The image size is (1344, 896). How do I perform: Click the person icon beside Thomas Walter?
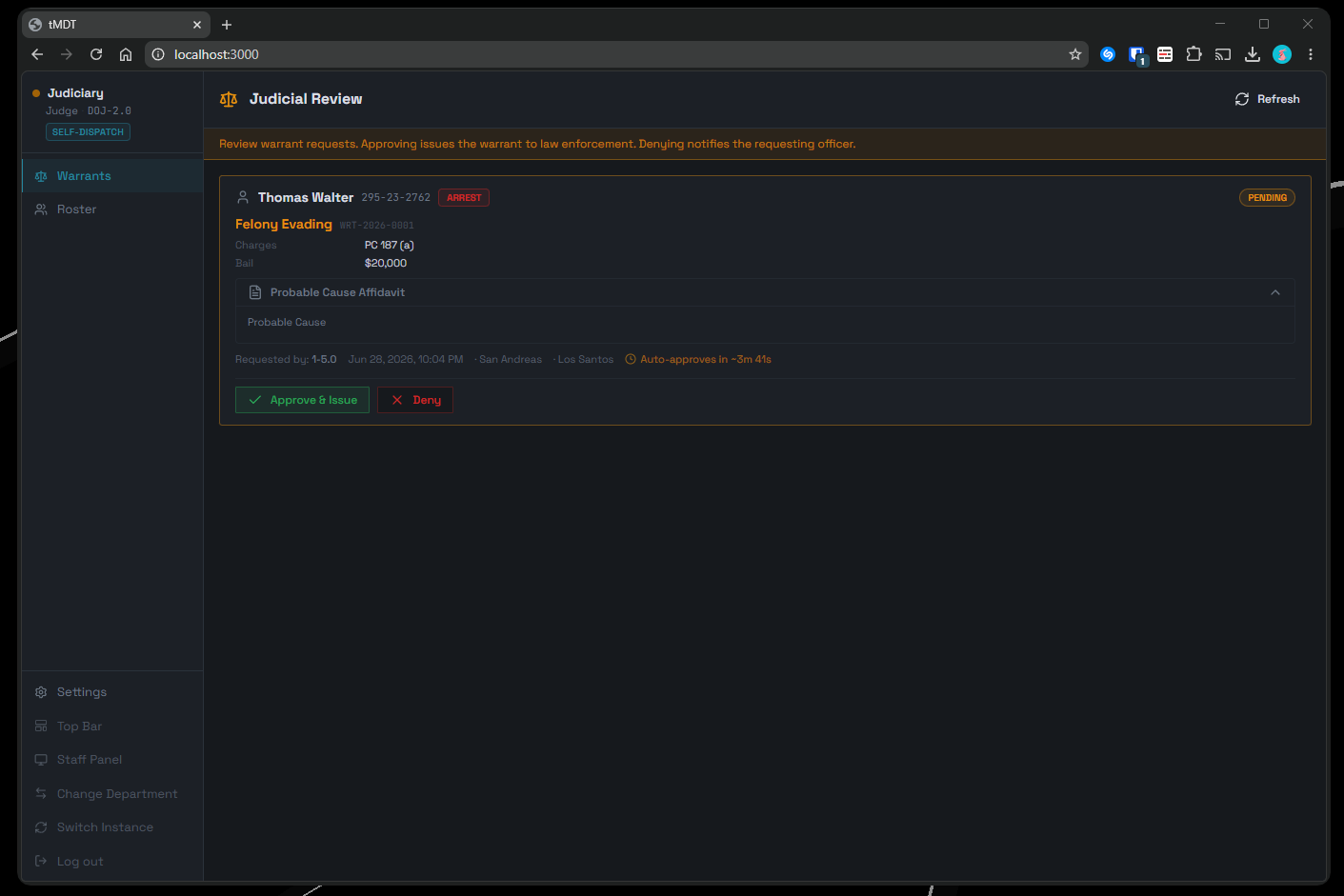(x=243, y=197)
